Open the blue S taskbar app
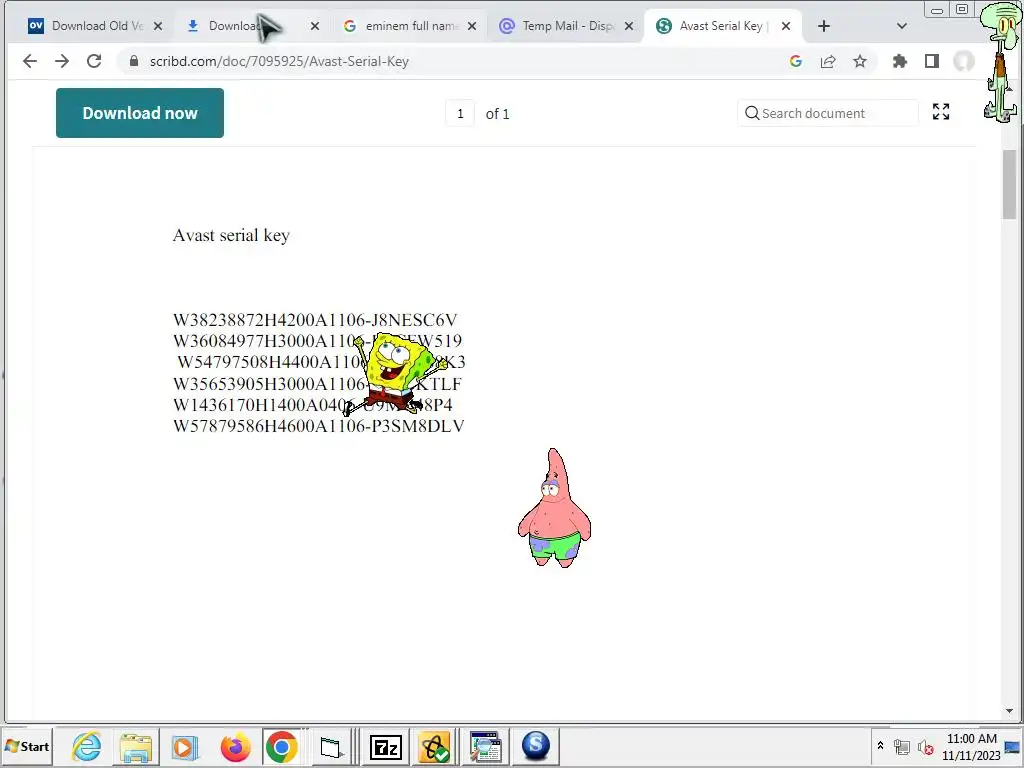1024x768 pixels. pos(536,746)
